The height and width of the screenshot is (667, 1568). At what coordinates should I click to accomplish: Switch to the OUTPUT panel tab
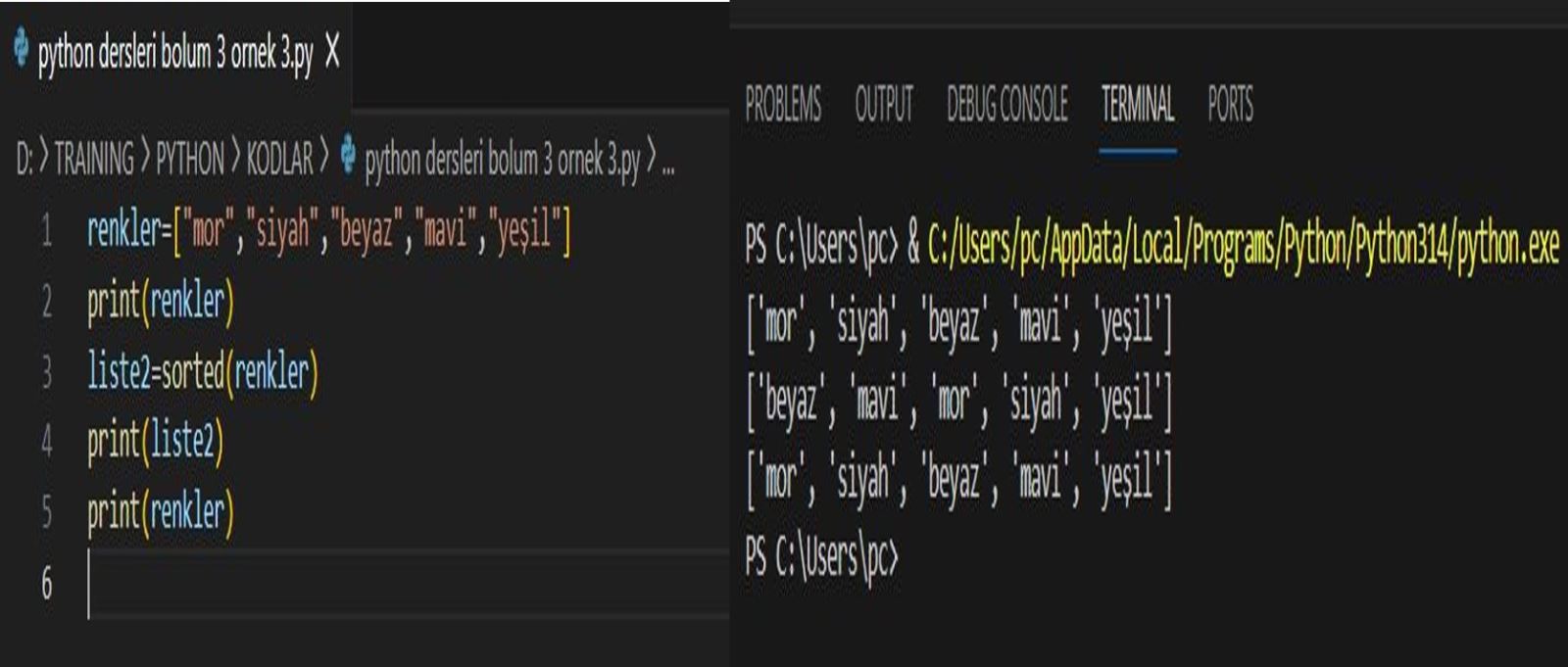point(883,104)
